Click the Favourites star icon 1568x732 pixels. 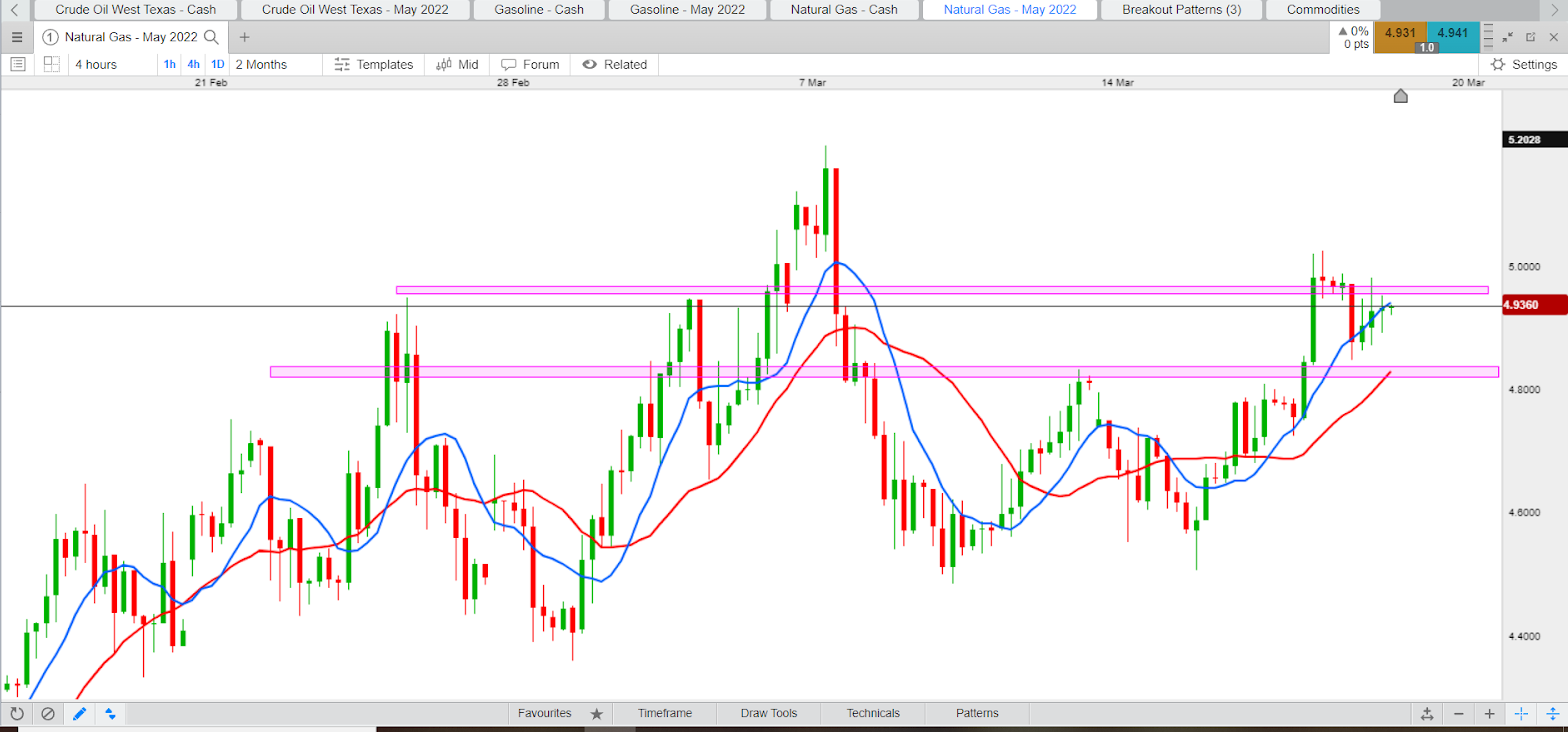[597, 714]
